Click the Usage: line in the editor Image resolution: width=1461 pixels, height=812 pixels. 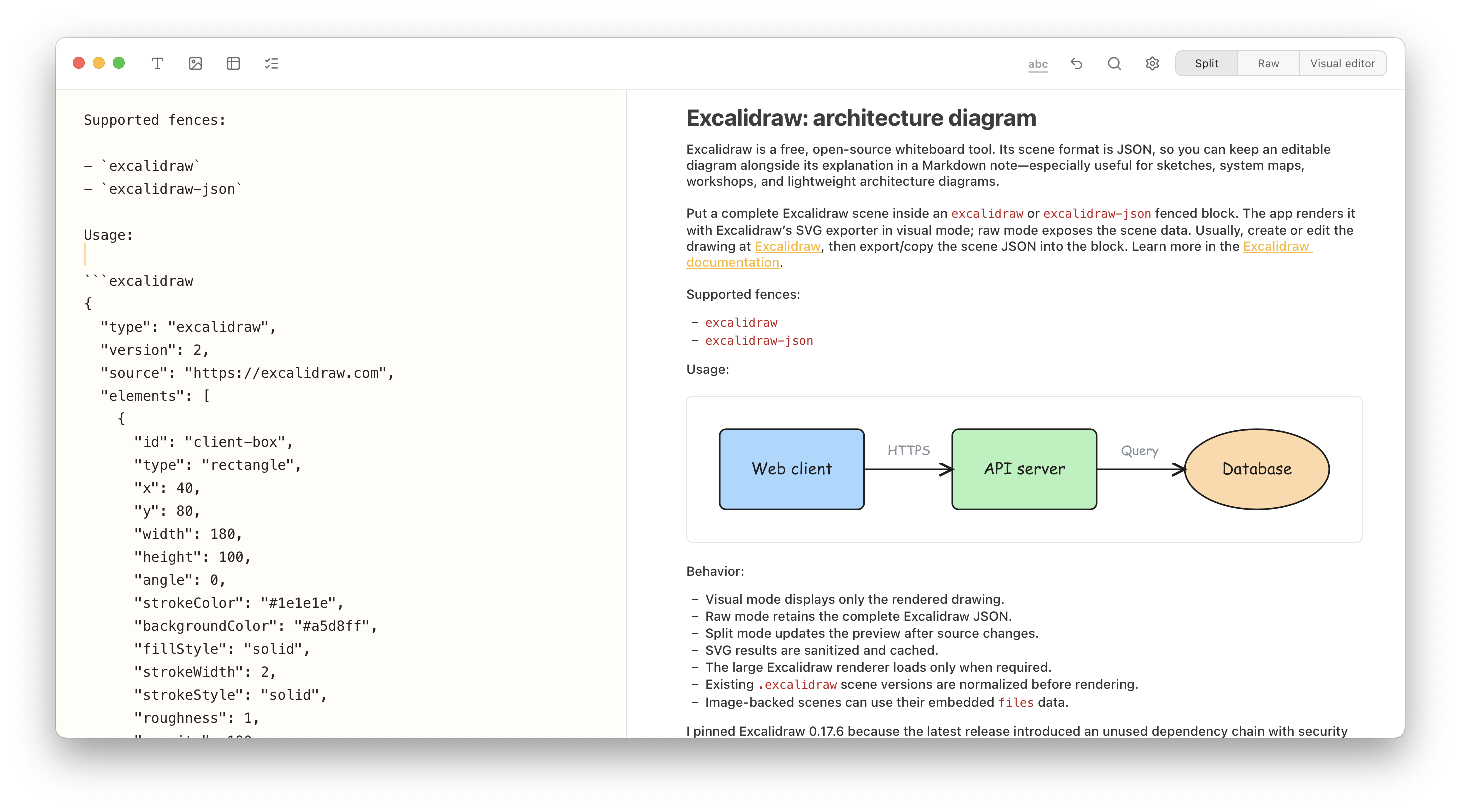coord(109,235)
